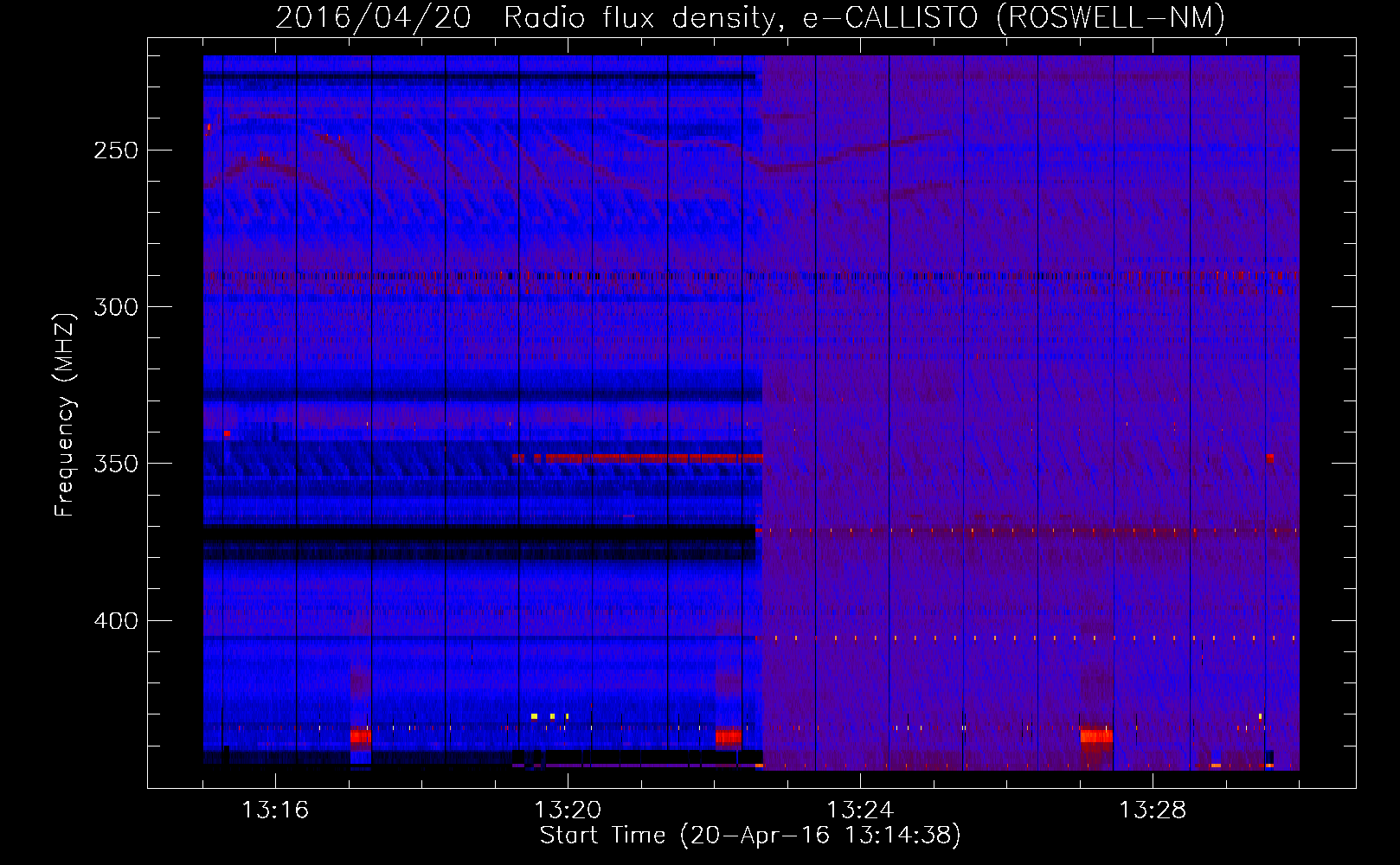Click the 'Start Time (20-Apr-16 13:14:38)' label
1400x865 pixels.
coord(750,836)
